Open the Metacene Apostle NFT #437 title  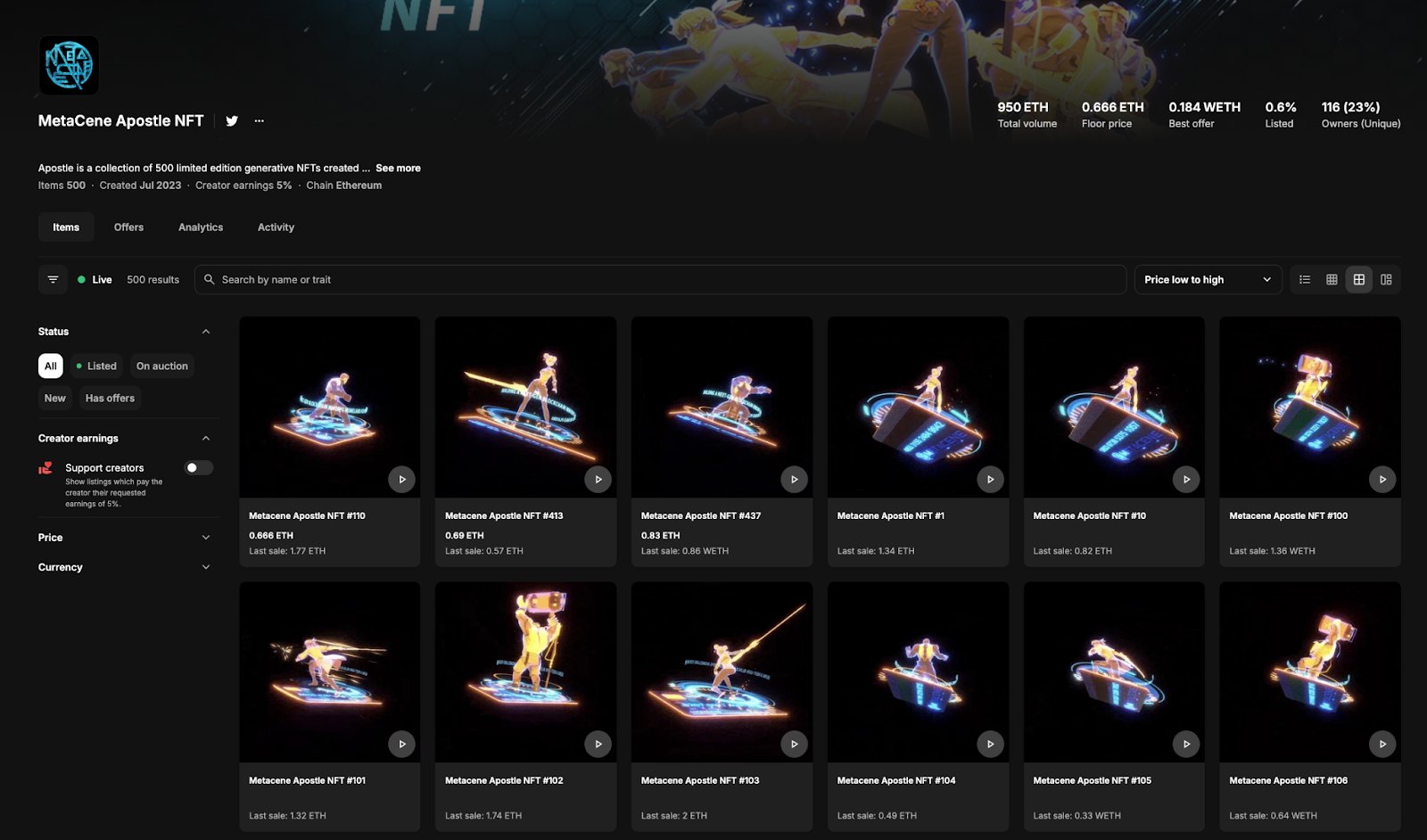click(x=701, y=516)
